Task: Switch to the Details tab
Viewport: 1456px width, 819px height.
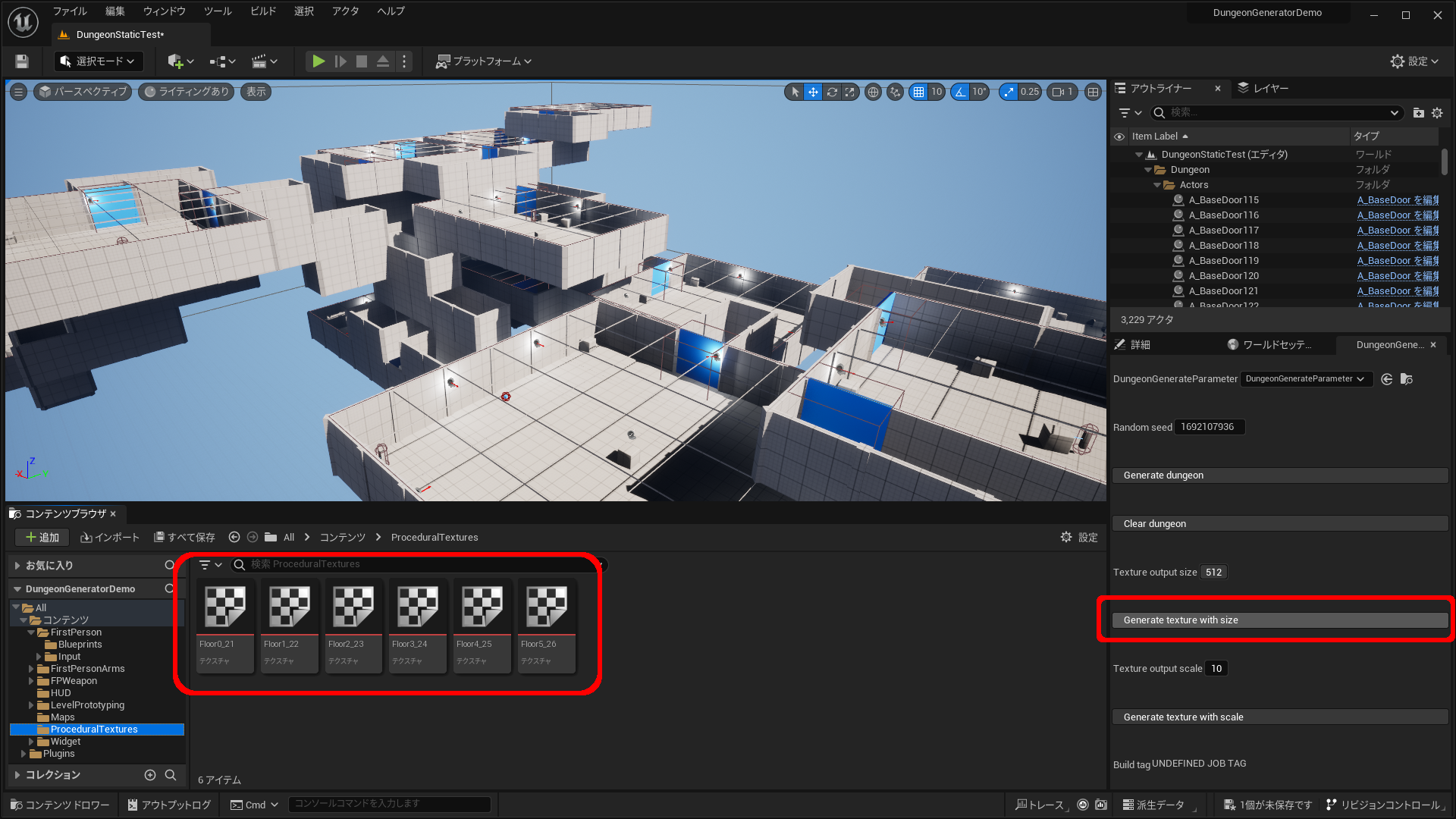Action: pyautogui.click(x=1133, y=345)
